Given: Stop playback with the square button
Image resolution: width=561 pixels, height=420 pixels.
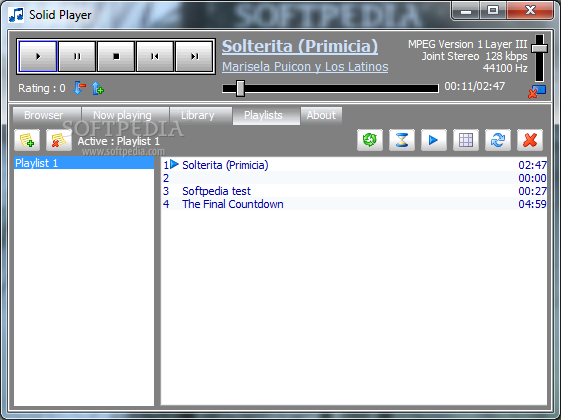Looking at the screenshot, I should coord(116,57).
